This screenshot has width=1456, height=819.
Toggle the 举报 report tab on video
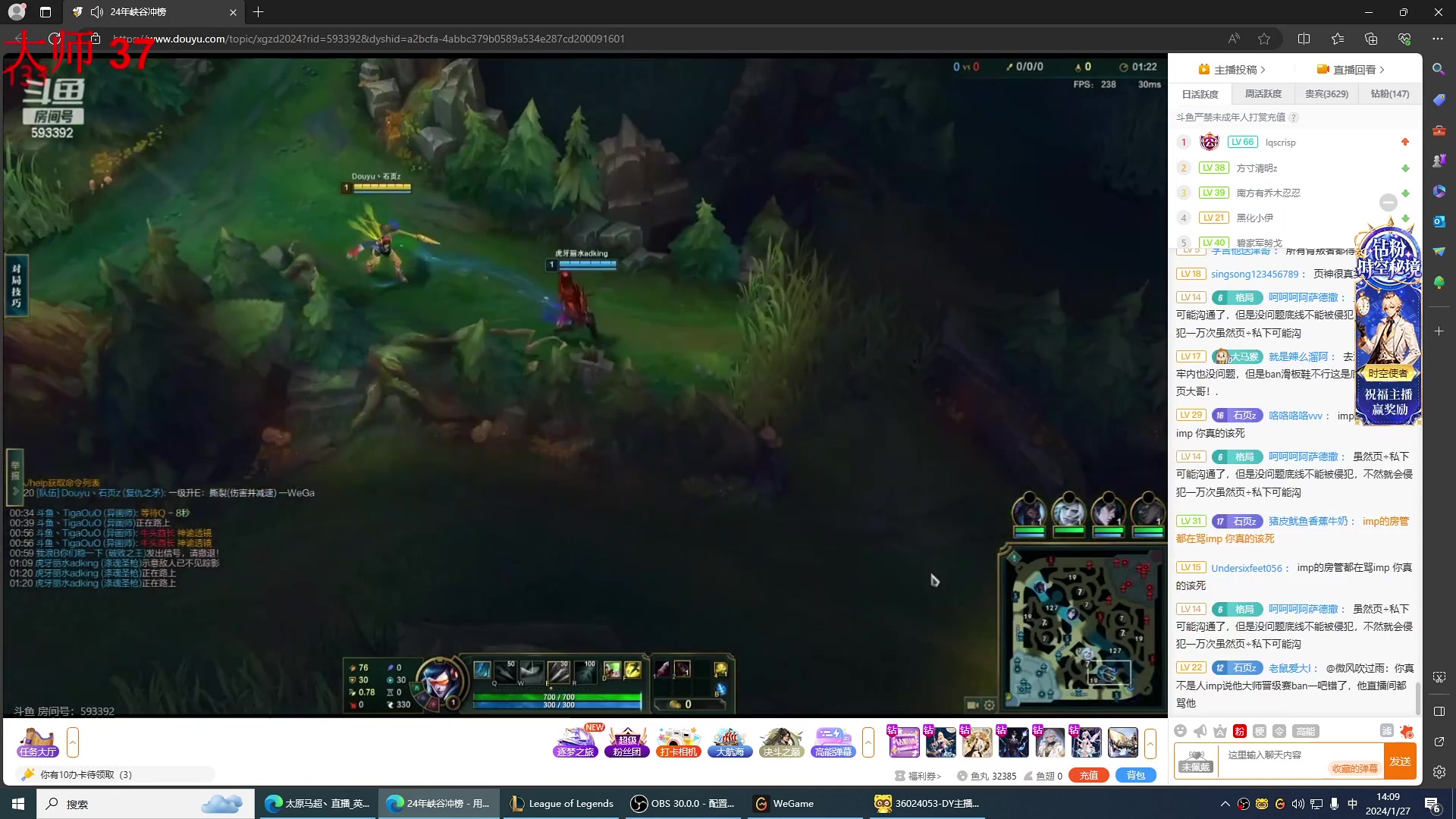[14, 477]
